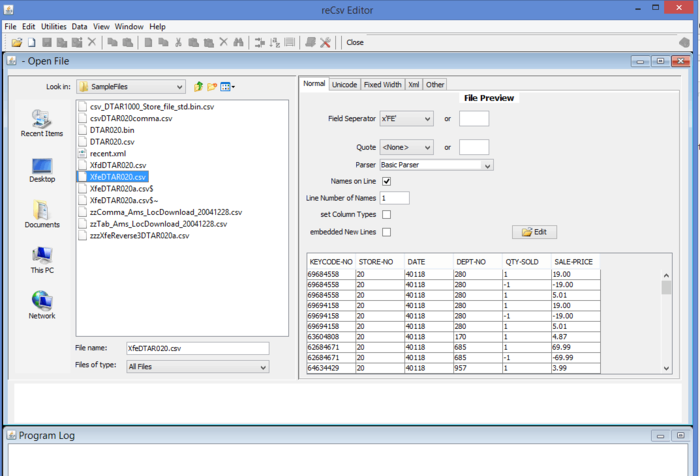
Task: Maximize the Open File internal window
Action: [660, 61]
